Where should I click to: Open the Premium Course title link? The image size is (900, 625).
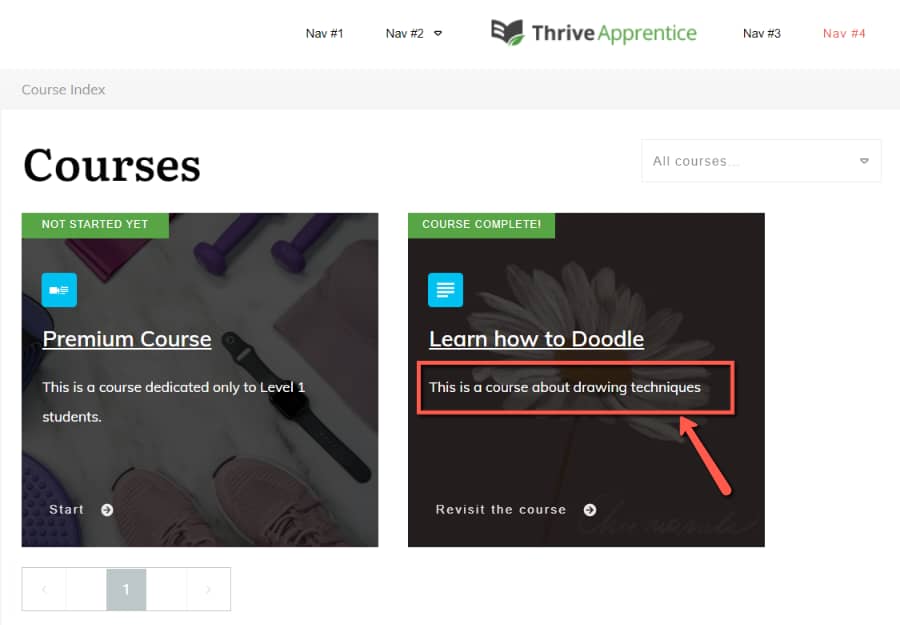point(127,339)
